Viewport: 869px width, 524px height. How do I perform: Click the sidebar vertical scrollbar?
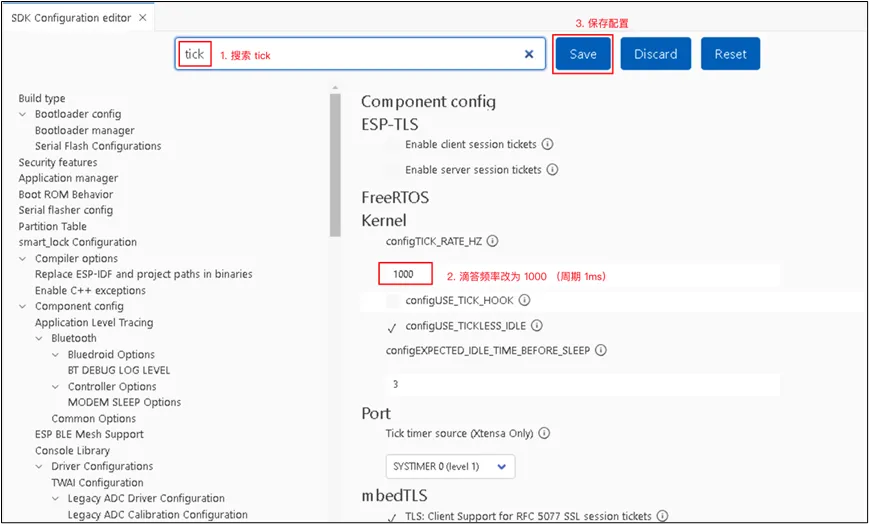[335, 160]
